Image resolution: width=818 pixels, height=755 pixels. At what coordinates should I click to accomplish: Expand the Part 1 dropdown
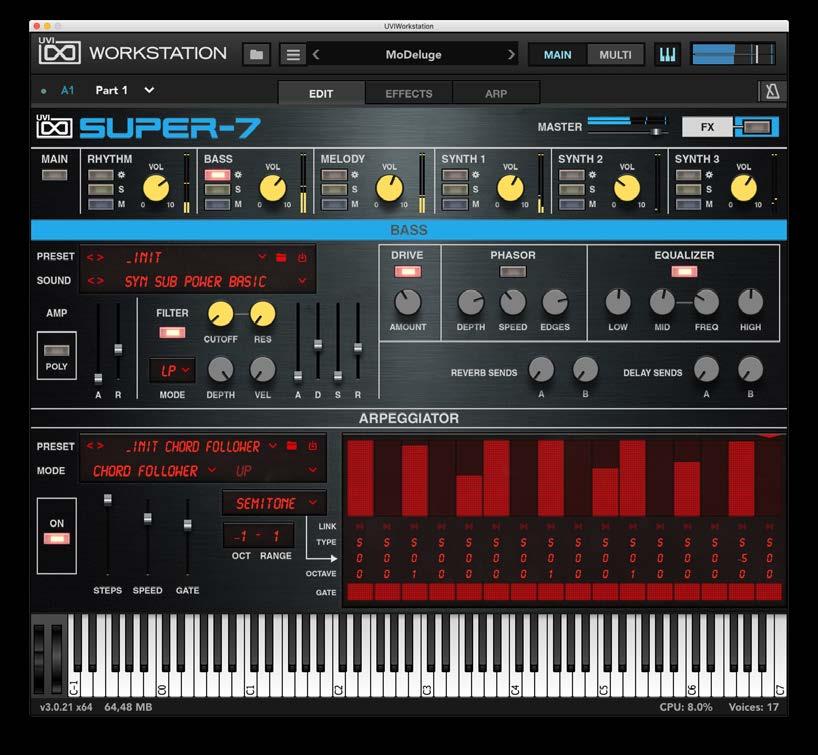(149, 90)
